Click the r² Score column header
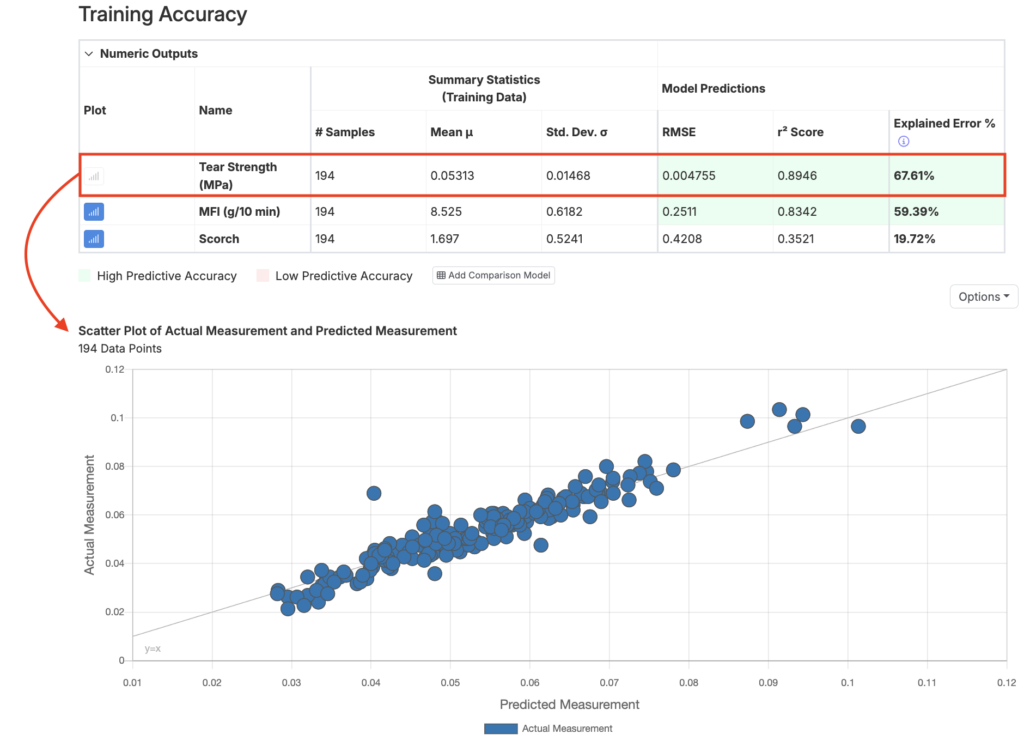The height and width of the screenshot is (740, 1024). coord(800,131)
